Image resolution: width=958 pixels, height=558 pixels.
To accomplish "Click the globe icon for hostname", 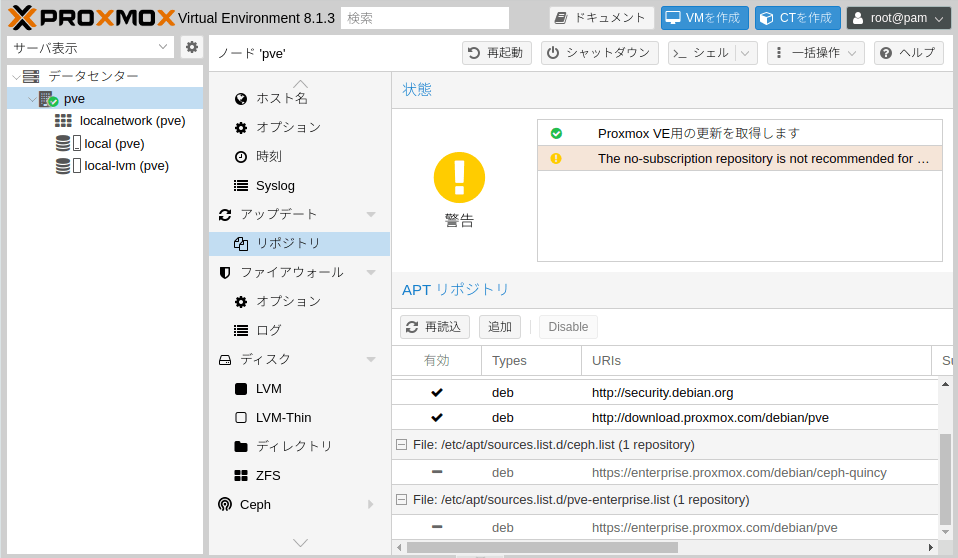I will (241, 98).
